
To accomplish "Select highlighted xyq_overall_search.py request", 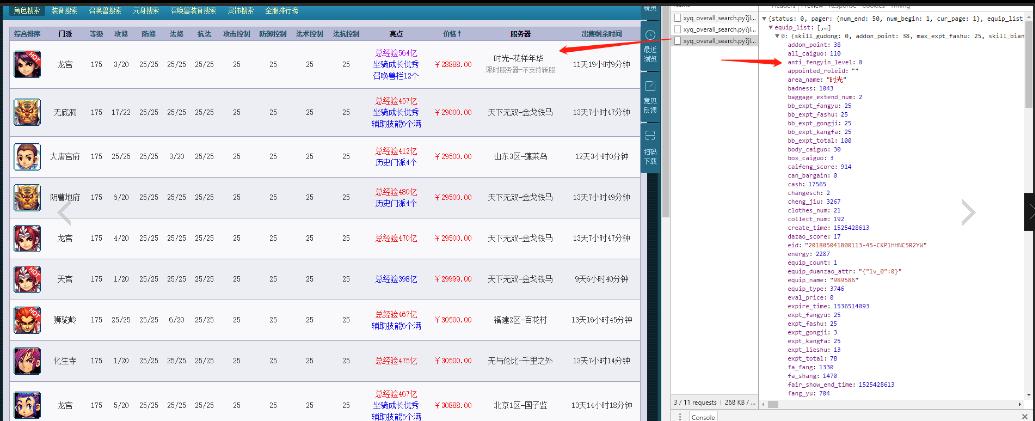I will pos(716,41).
